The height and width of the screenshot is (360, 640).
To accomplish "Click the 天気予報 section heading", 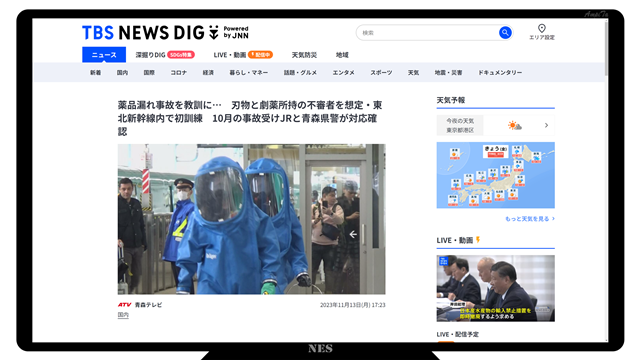I will 451,100.
